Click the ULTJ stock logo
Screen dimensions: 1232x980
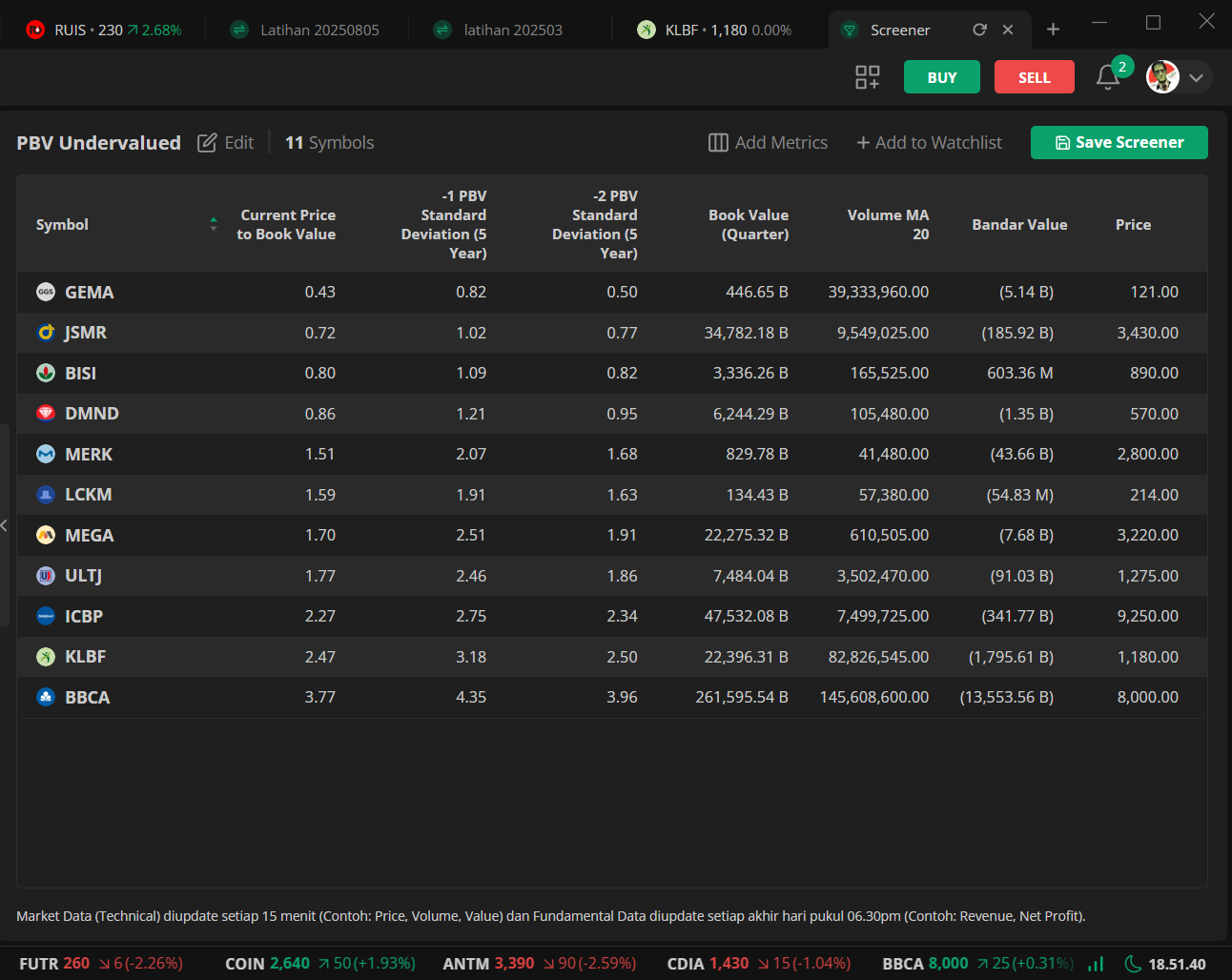click(46, 576)
